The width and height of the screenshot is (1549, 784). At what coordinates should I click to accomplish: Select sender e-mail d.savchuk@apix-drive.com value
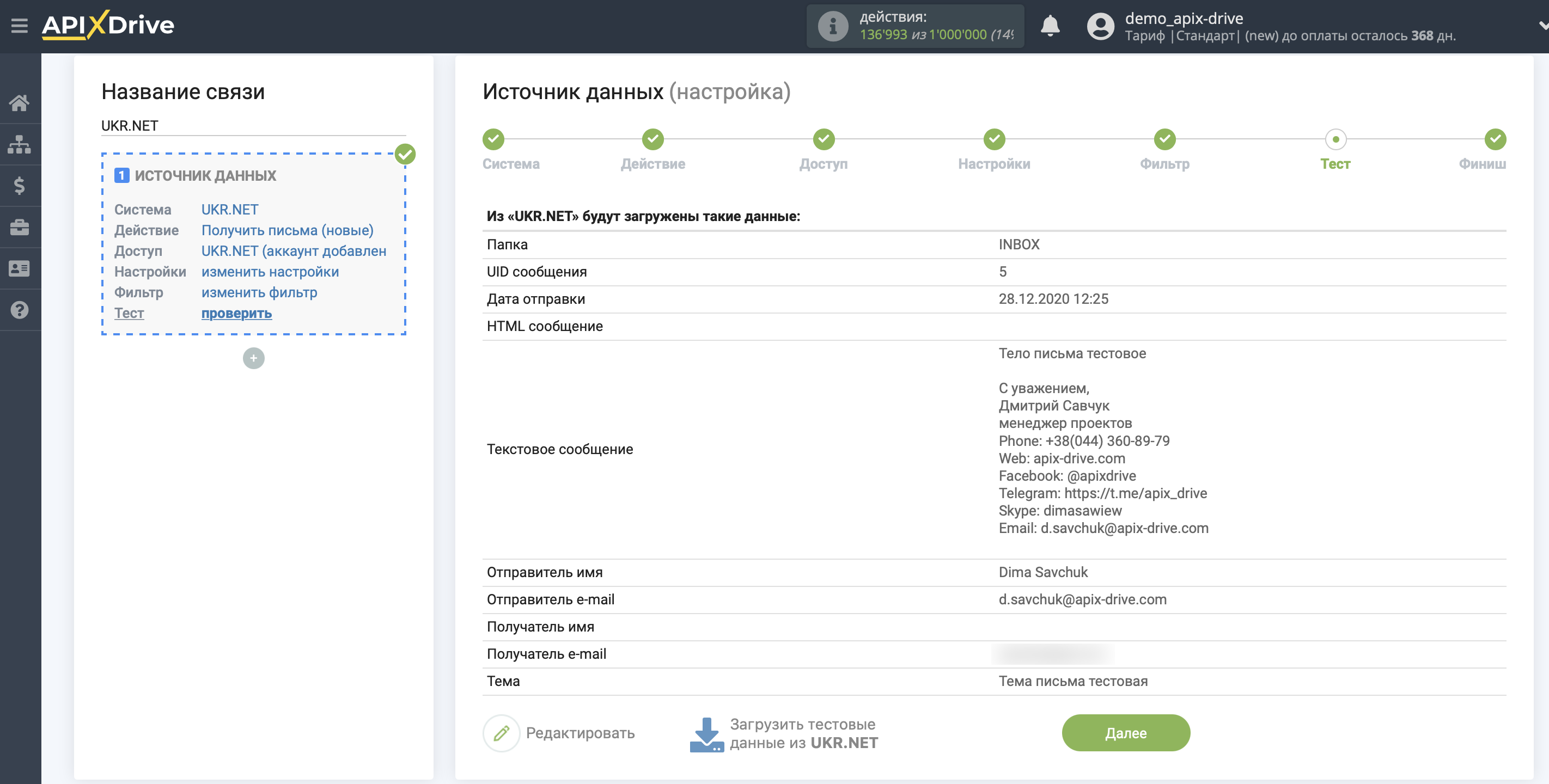click(x=1082, y=599)
